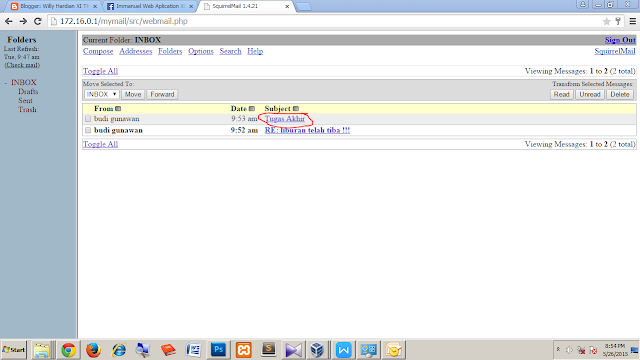Open the Folders menu link
The width and height of the screenshot is (640, 360).
[x=170, y=51]
